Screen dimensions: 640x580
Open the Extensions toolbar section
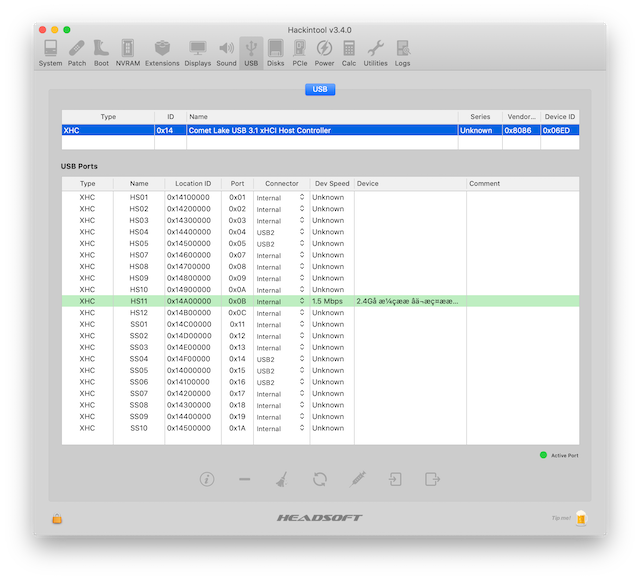pos(162,53)
